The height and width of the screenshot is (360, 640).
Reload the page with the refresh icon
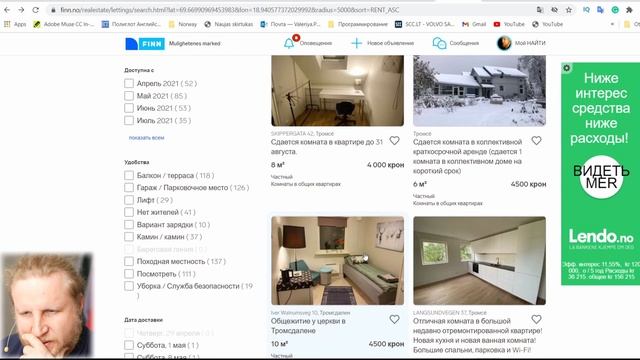(36, 10)
